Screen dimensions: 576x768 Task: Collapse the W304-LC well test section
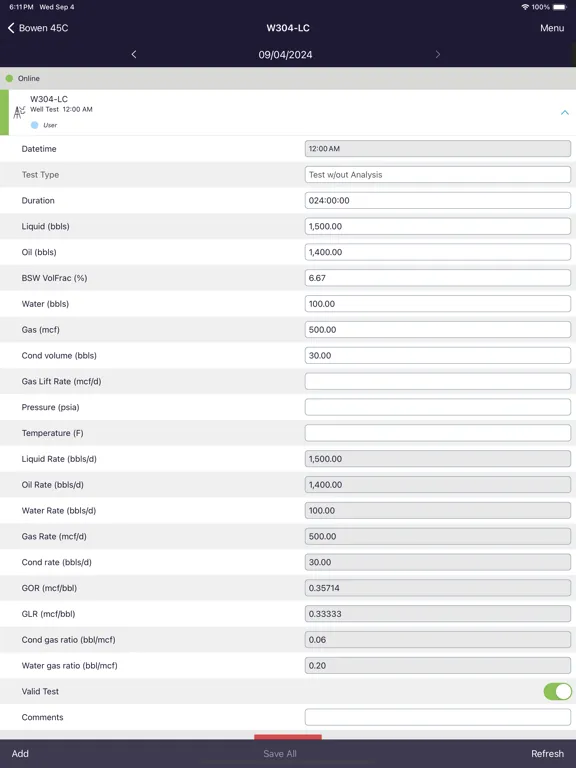pyautogui.click(x=565, y=113)
